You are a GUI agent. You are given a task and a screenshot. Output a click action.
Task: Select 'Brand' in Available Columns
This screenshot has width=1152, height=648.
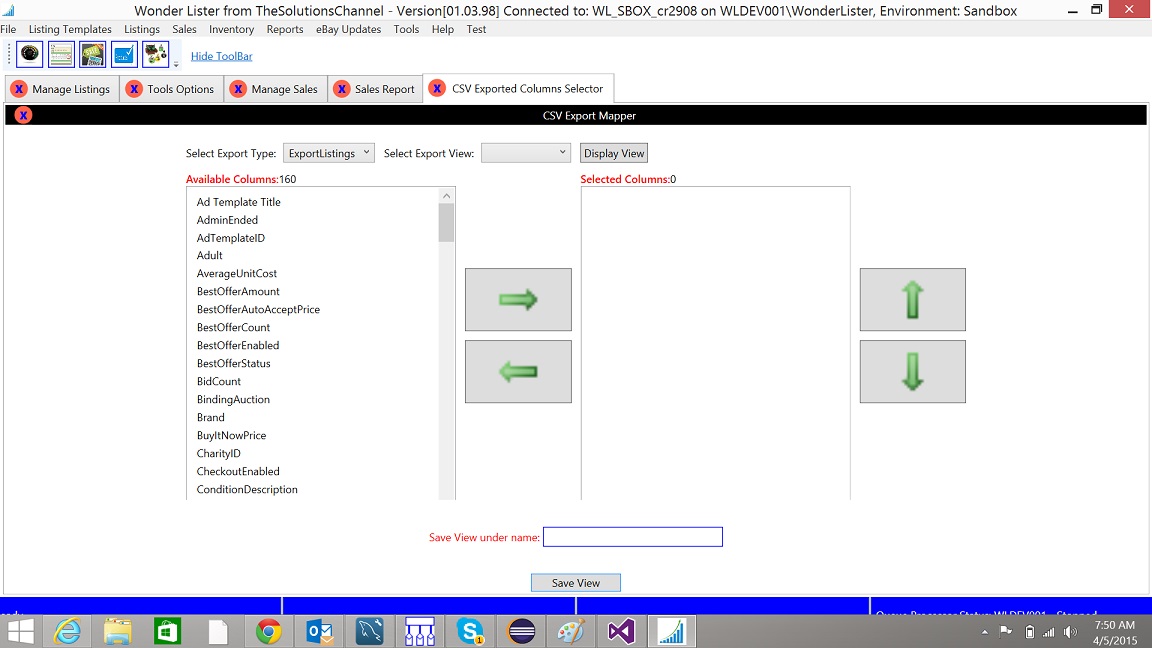[211, 417]
